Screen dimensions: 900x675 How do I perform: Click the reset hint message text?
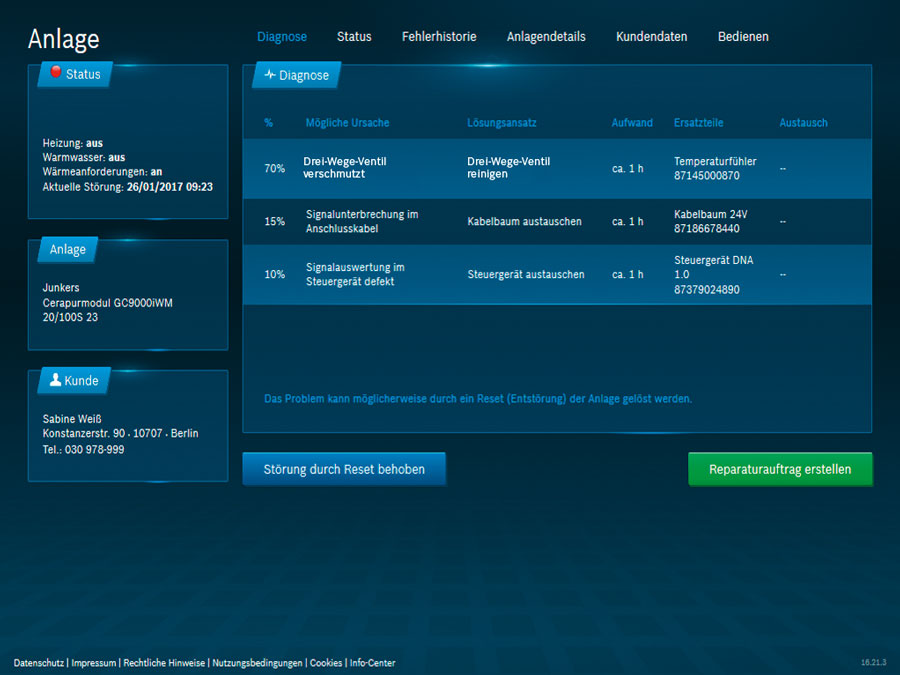tap(478, 398)
